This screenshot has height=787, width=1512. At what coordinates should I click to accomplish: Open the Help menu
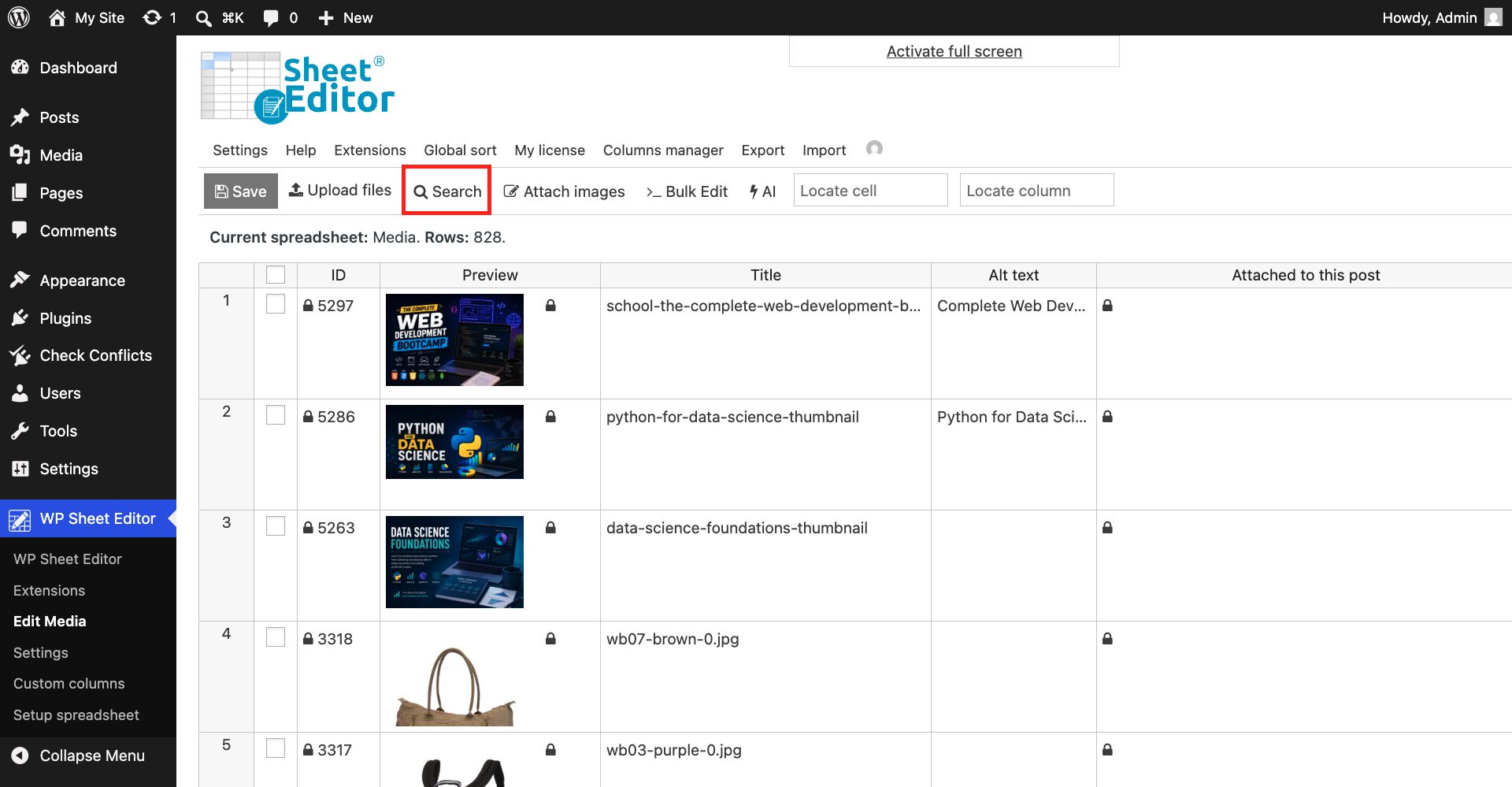tap(301, 150)
